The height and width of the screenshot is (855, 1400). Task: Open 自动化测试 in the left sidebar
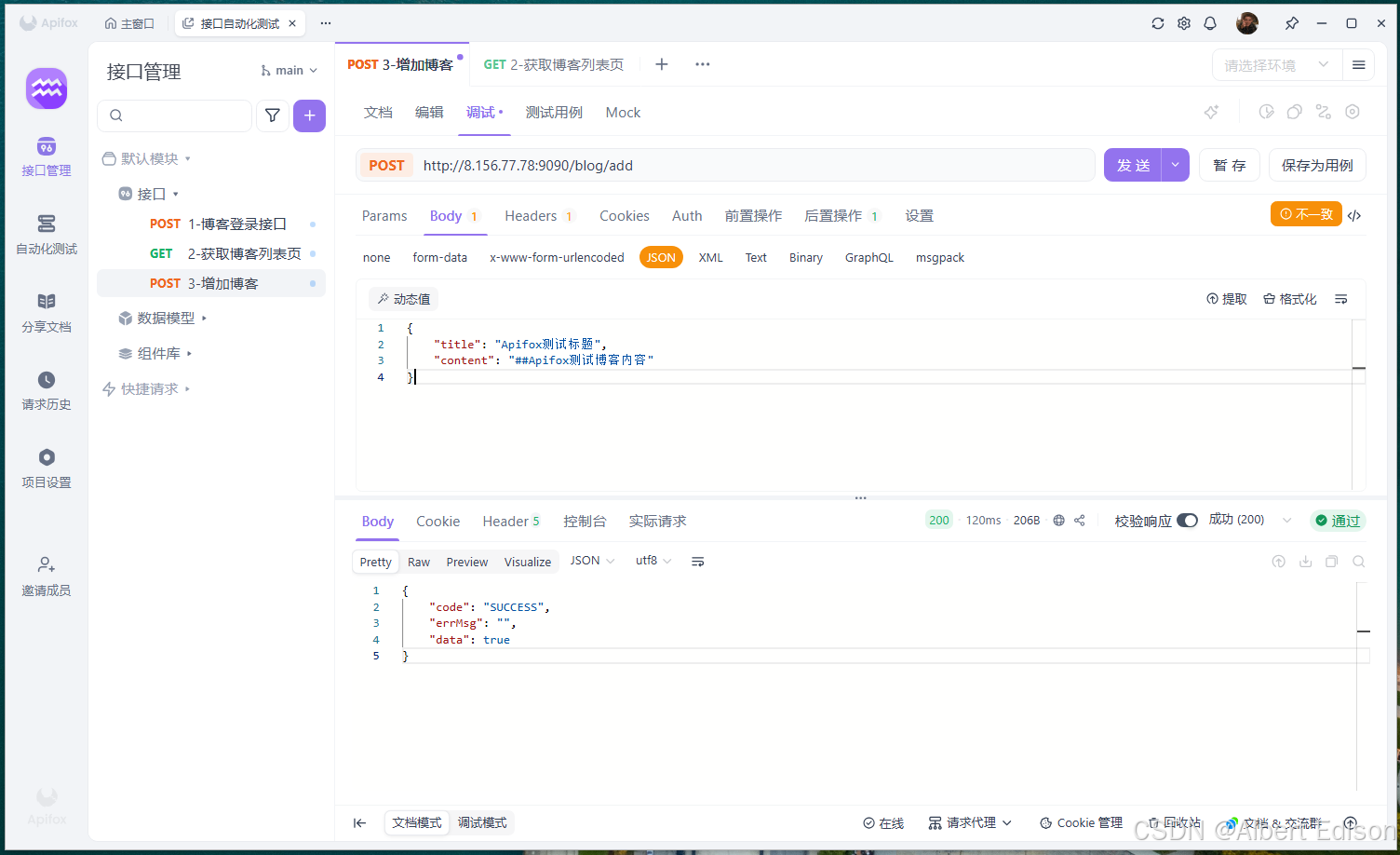(x=47, y=235)
